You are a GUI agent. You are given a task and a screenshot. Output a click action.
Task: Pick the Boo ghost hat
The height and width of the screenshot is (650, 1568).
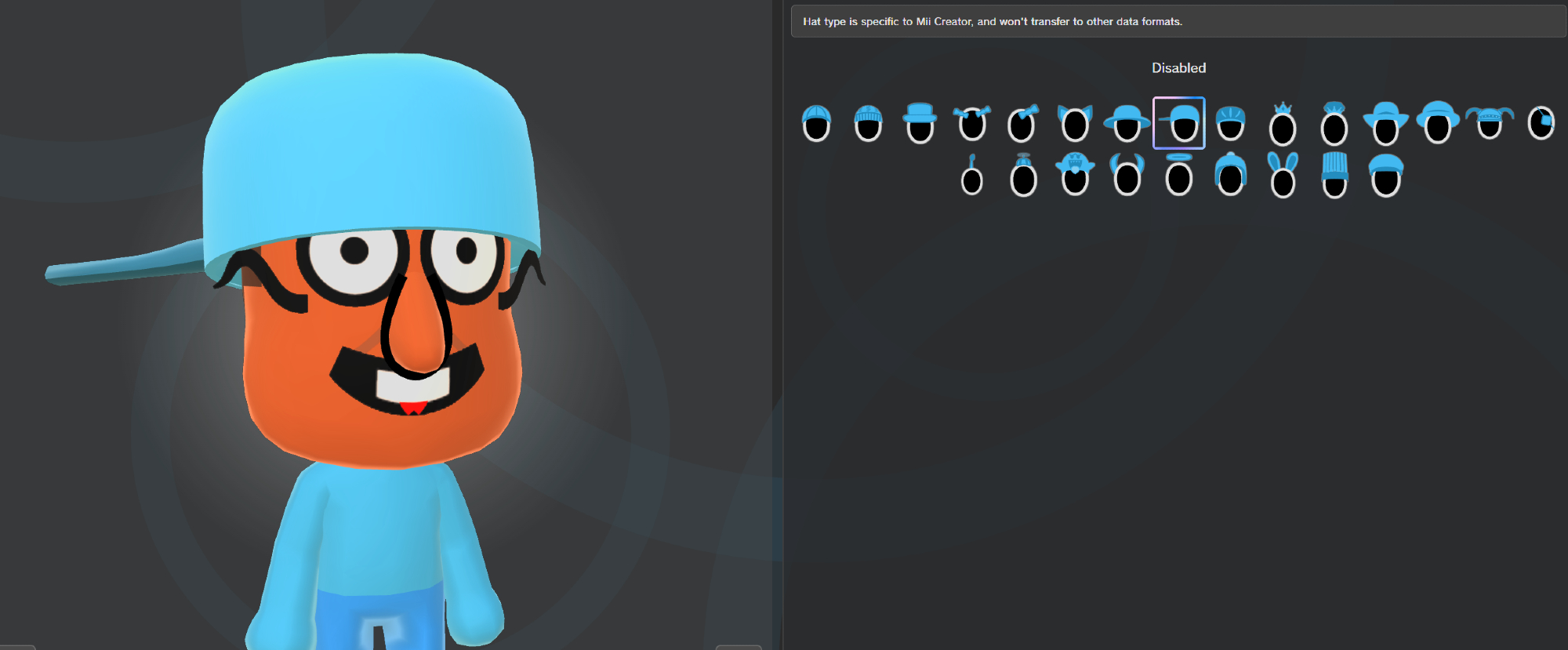[x=1075, y=176]
